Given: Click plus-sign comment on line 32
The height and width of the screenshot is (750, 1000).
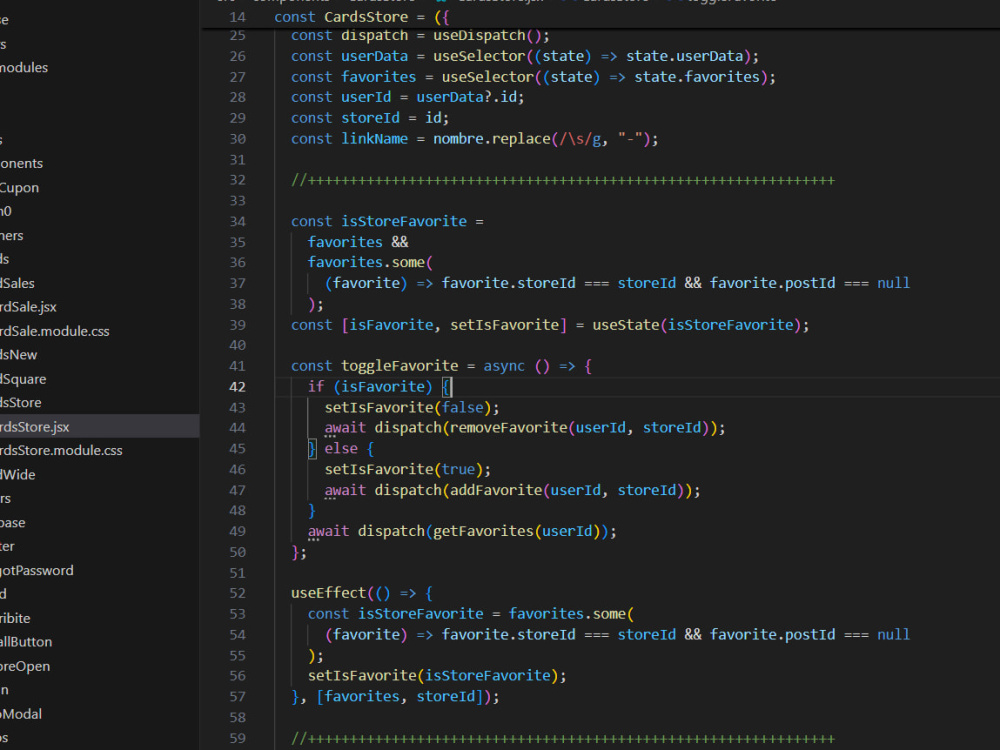Looking at the screenshot, I should 562,180.
